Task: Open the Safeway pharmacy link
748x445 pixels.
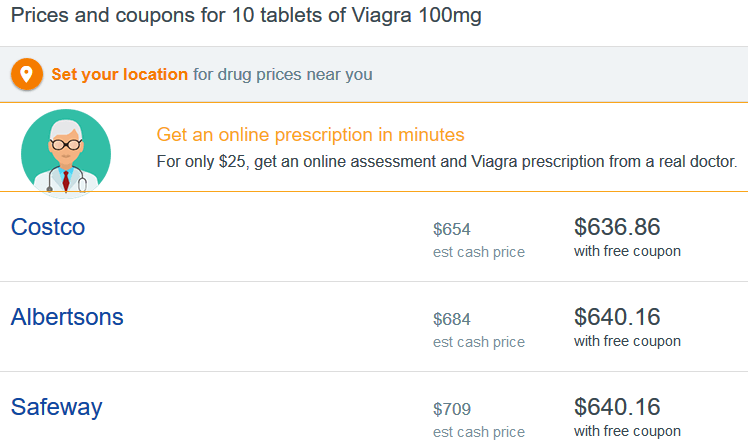Action: coord(57,408)
